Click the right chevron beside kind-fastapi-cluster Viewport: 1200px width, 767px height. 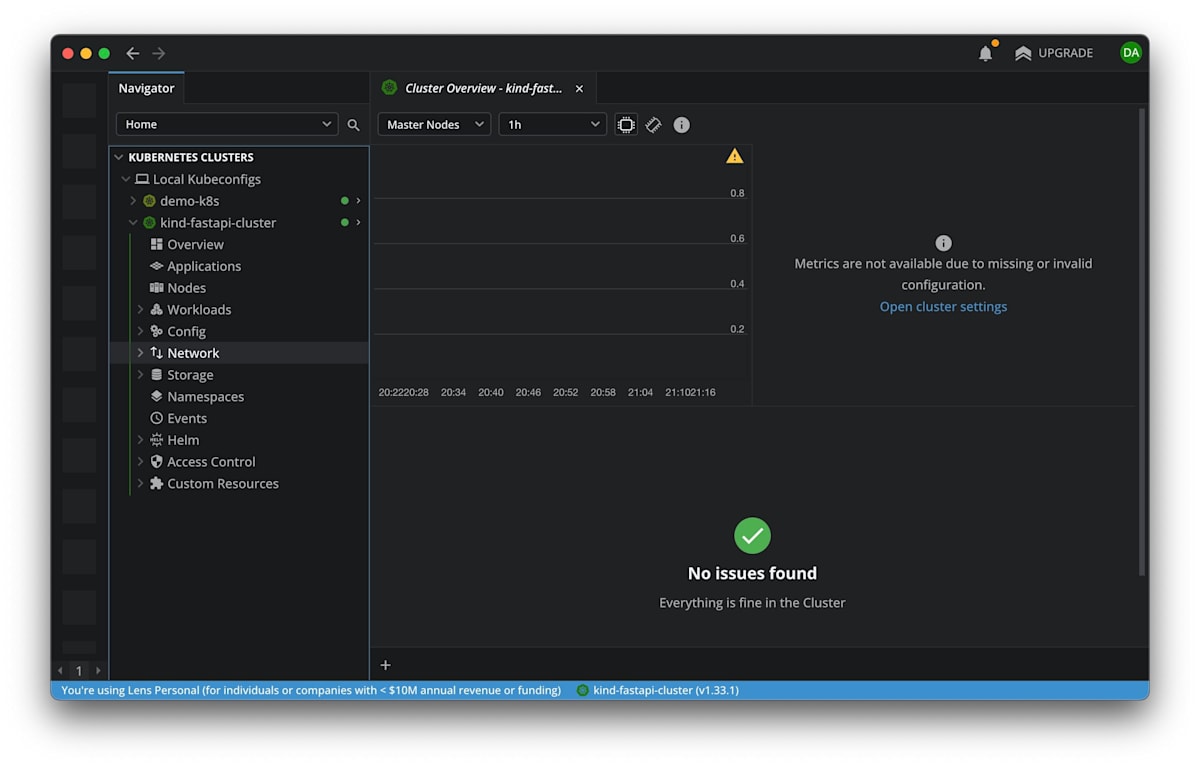(x=358, y=222)
